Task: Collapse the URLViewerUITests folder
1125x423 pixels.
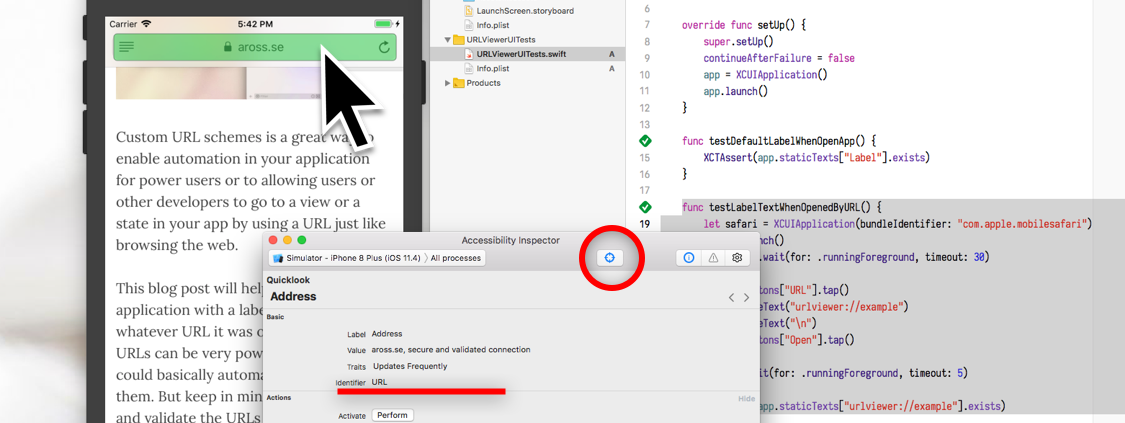Action: pyautogui.click(x=448, y=40)
